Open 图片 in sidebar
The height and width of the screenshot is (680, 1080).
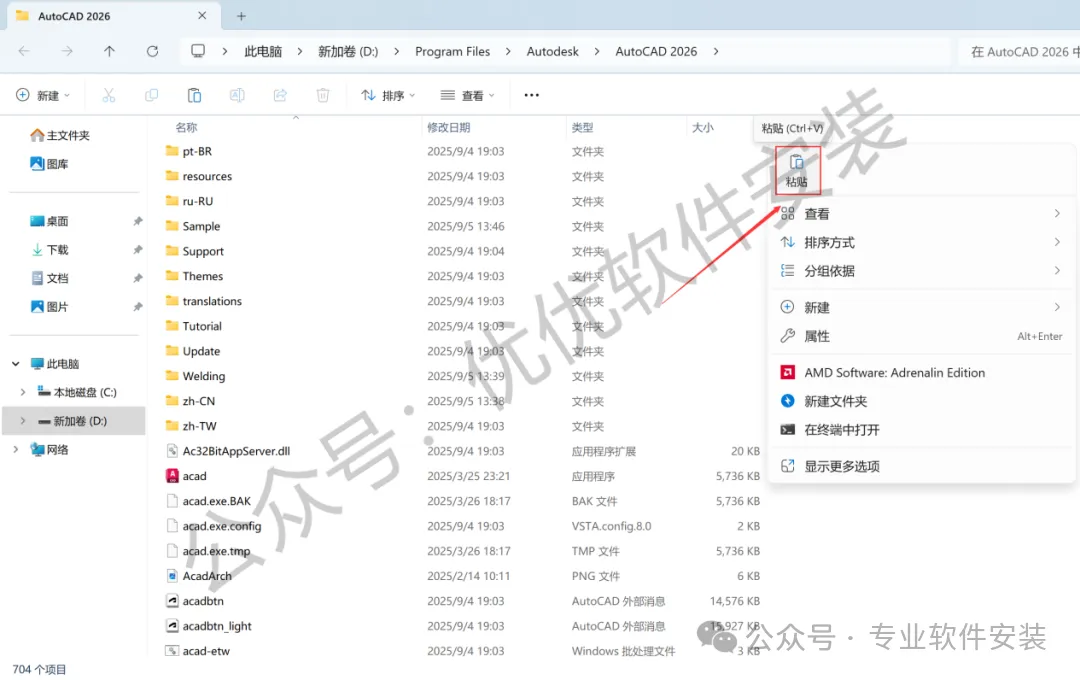click(x=49, y=307)
